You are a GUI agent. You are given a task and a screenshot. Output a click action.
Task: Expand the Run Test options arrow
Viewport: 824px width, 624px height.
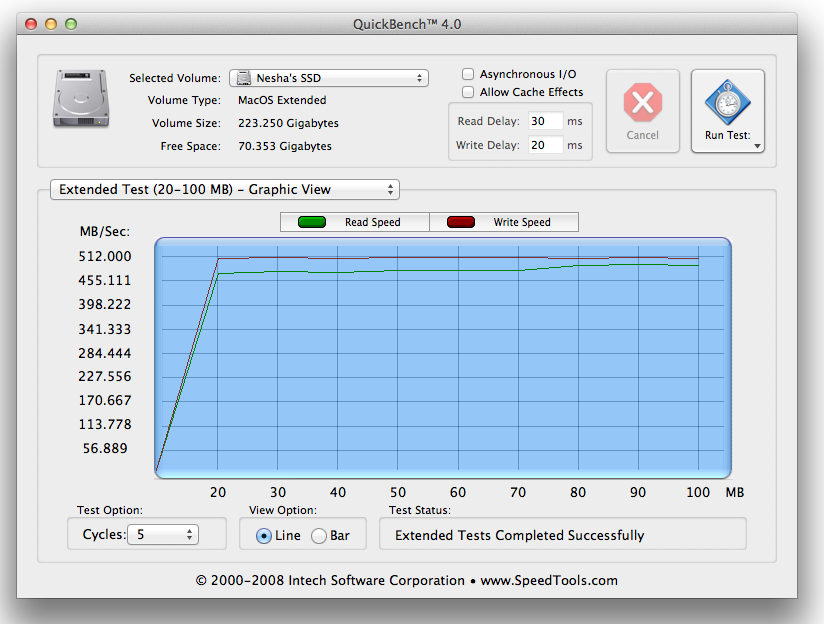(x=757, y=146)
